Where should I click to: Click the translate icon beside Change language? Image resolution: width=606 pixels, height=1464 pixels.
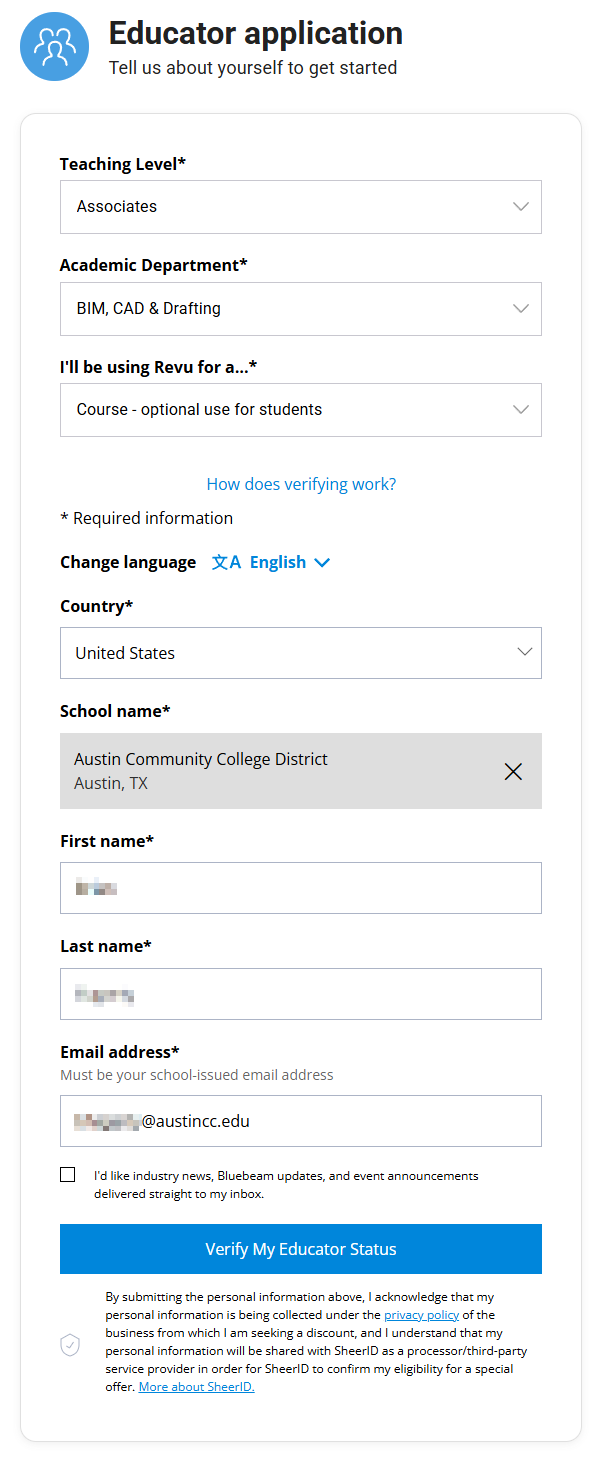click(x=226, y=562)
